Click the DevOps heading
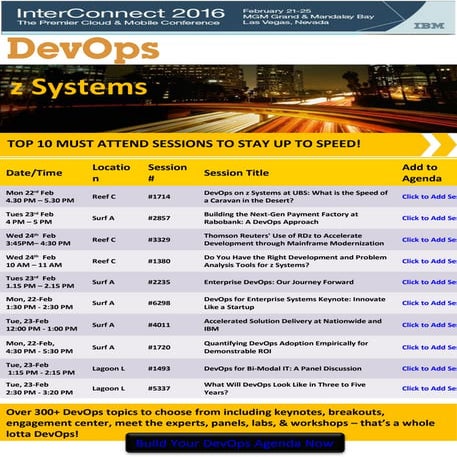This screenshot has width=457, height=457. click(83, 49)
